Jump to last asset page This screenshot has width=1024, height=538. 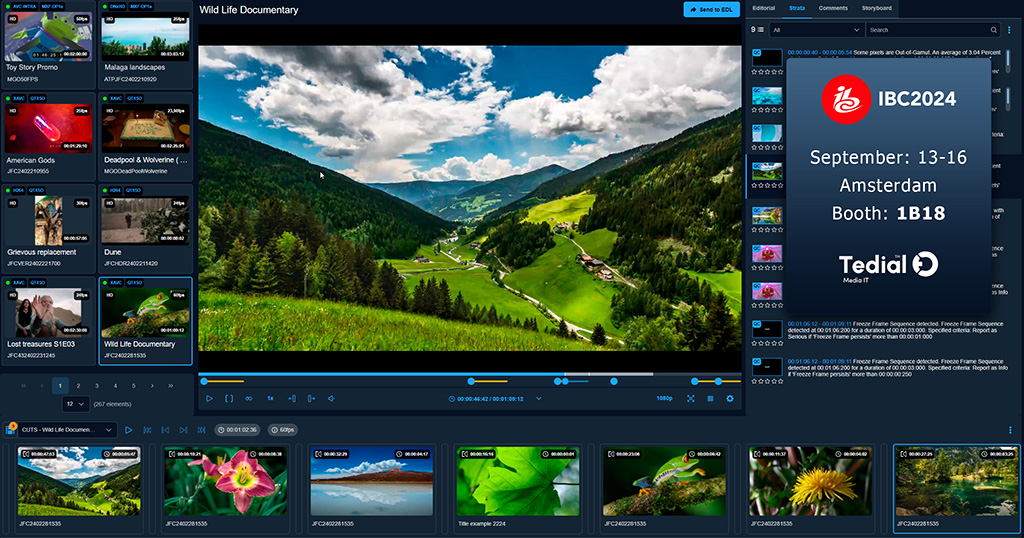click(x=170, y=386)
